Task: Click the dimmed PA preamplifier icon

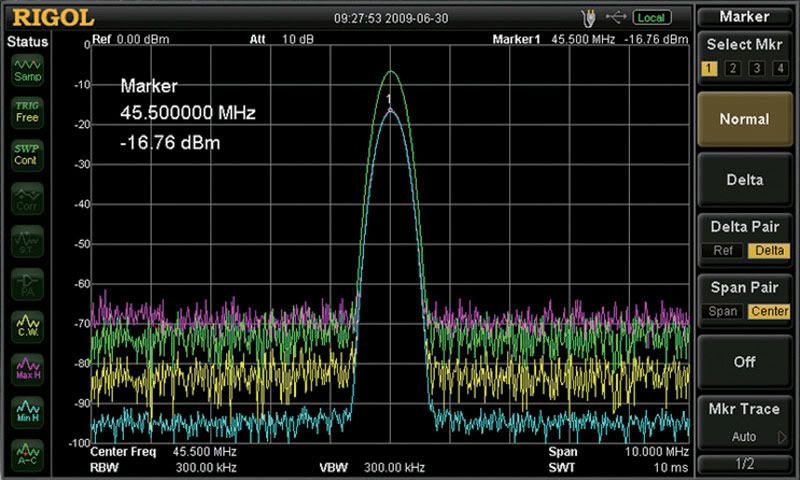Action: coord(28,284)
